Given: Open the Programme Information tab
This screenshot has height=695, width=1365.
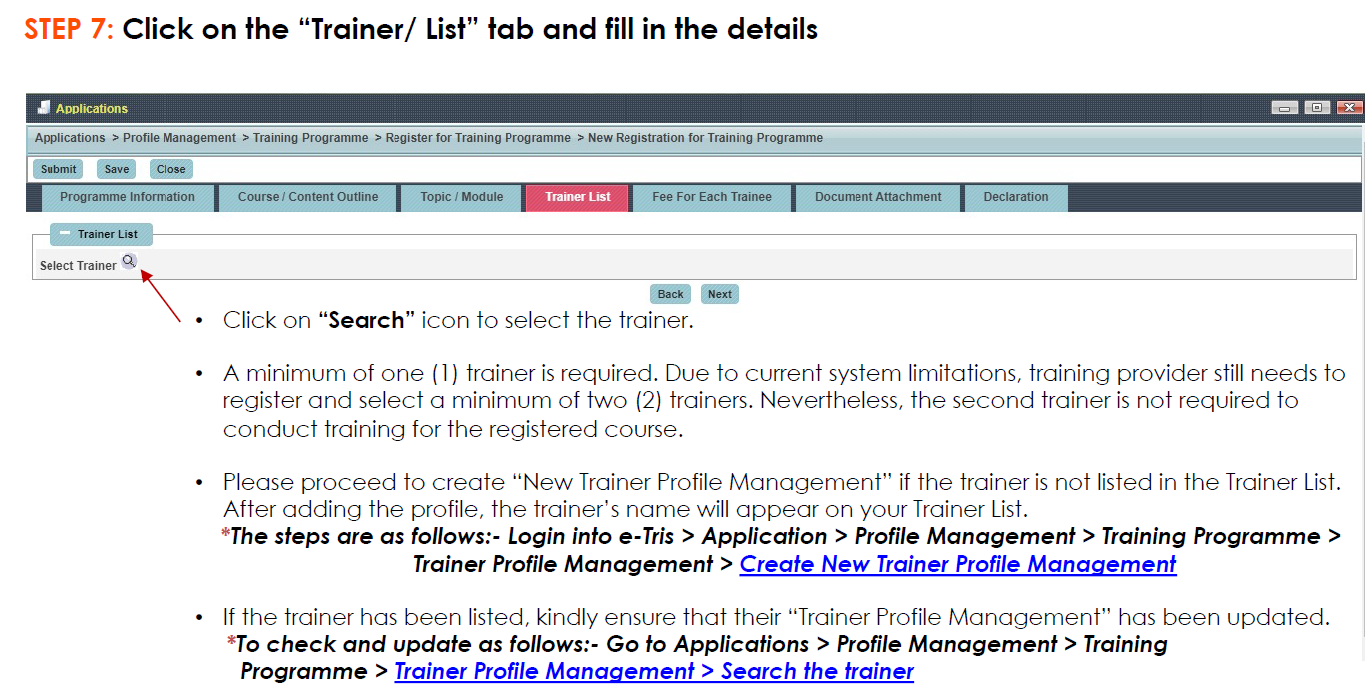Looking at the screenshot, I should pos(127,197).
